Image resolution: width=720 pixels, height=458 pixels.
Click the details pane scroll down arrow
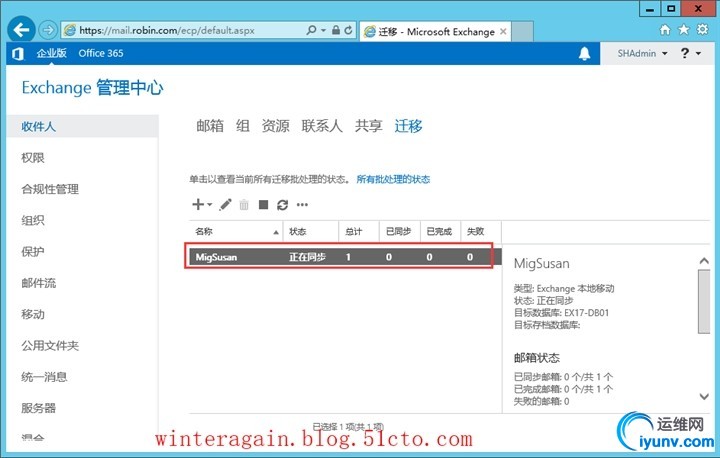tap(704, 396)
